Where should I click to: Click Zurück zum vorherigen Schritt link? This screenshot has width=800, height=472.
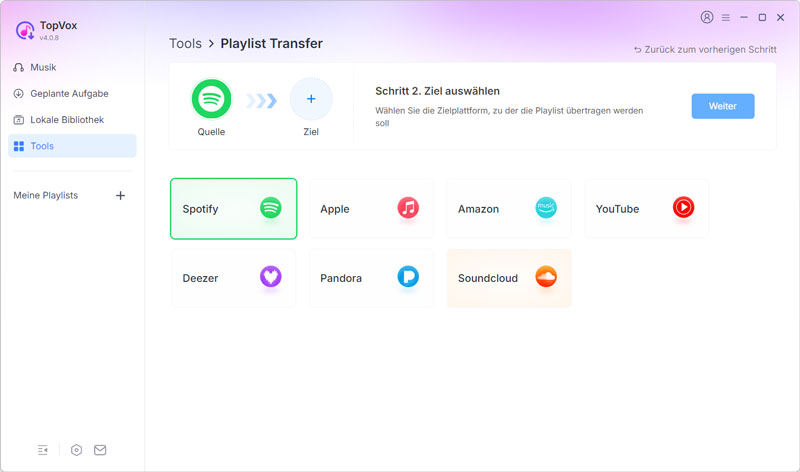tap(705, 49)
